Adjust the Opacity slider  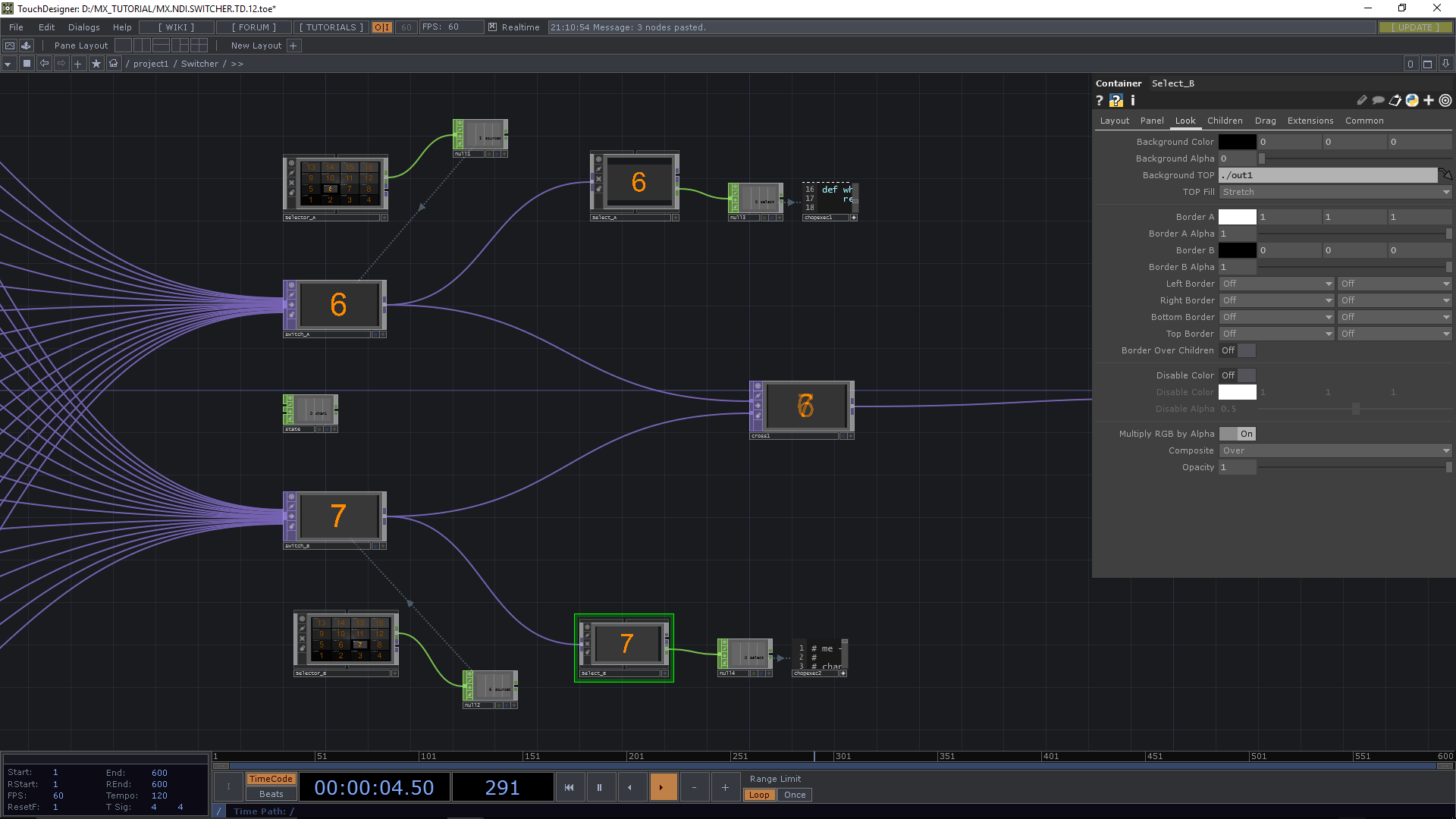pyautogui.click(x=1356, y=467)
